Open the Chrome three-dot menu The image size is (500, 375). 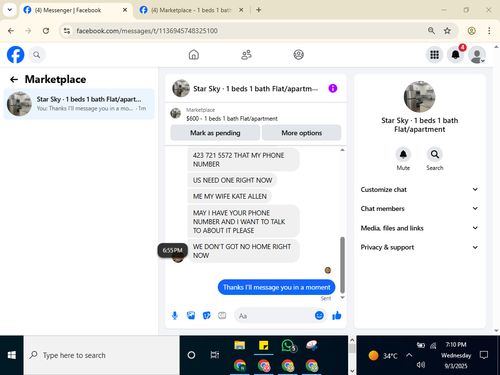point(489,31)
